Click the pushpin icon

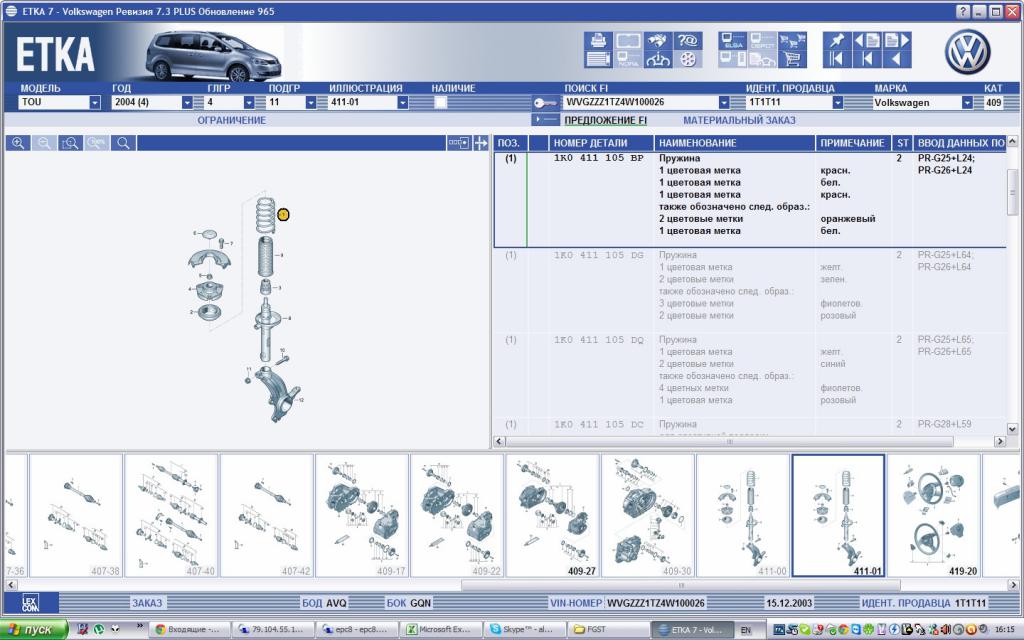tap(837, 40)
